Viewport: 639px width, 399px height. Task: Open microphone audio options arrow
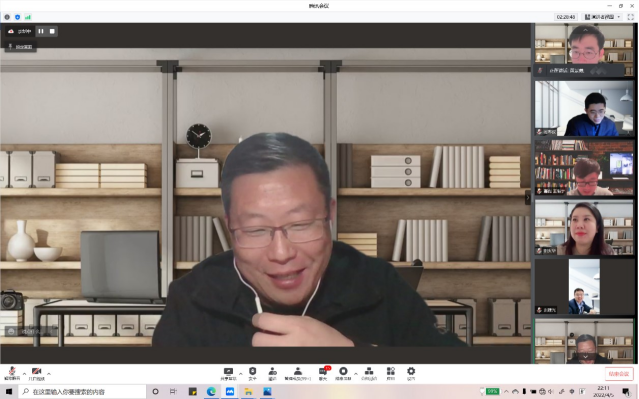point(24,373)
